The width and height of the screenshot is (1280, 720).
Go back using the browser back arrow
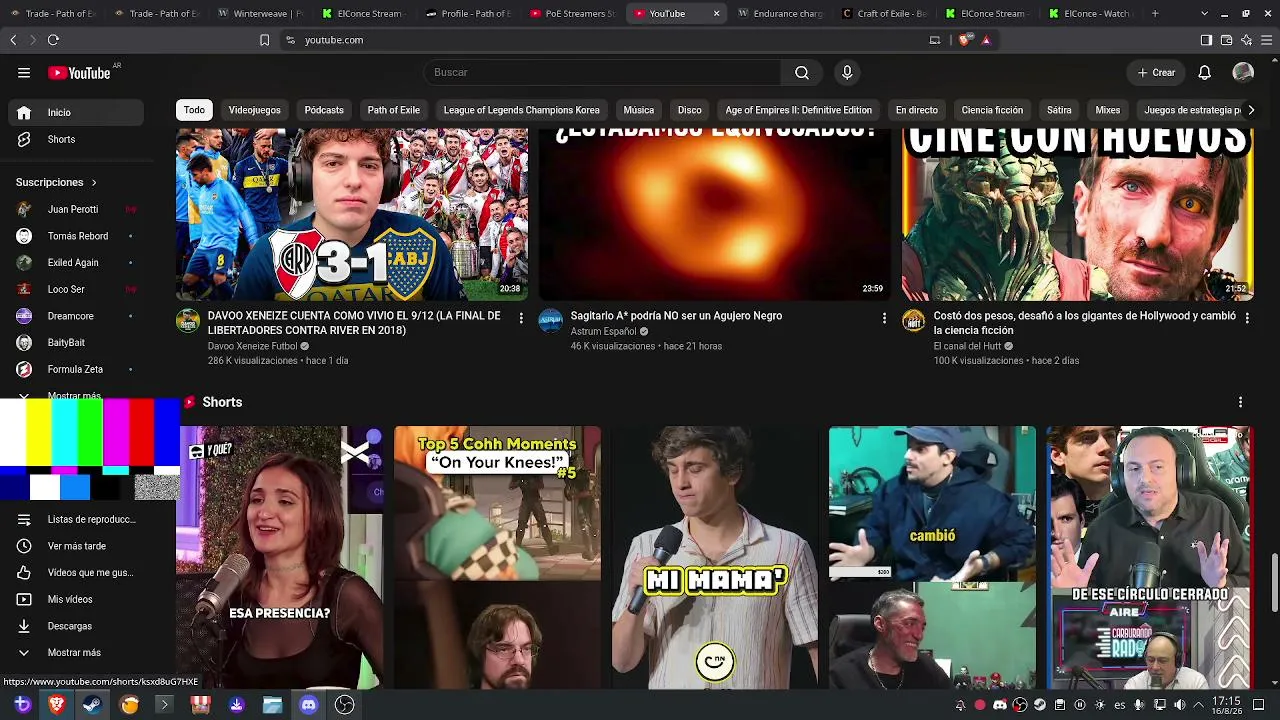(x=13, y=40)
